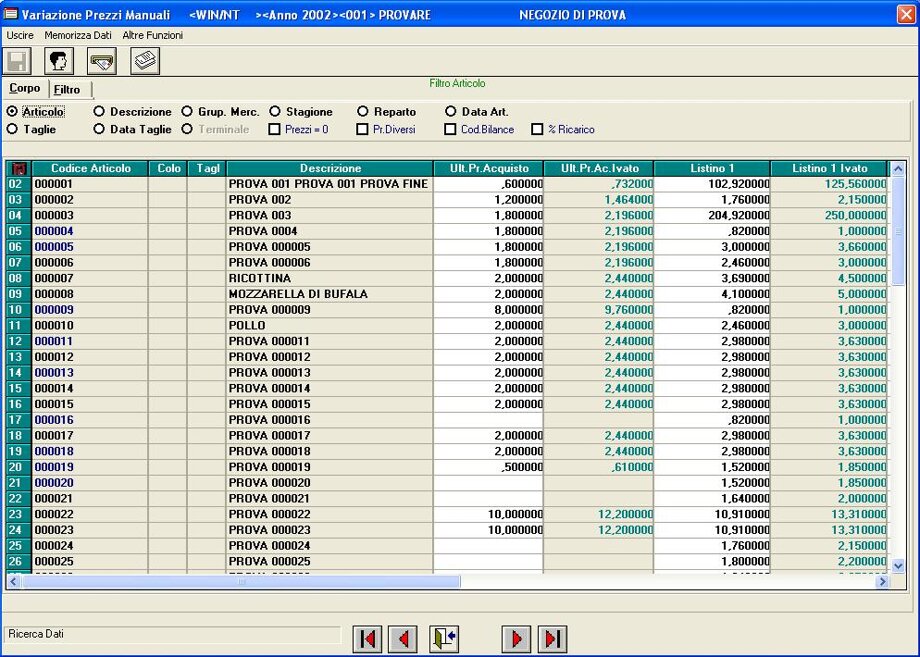Click the card payment toolbar icon

point(102,62)
